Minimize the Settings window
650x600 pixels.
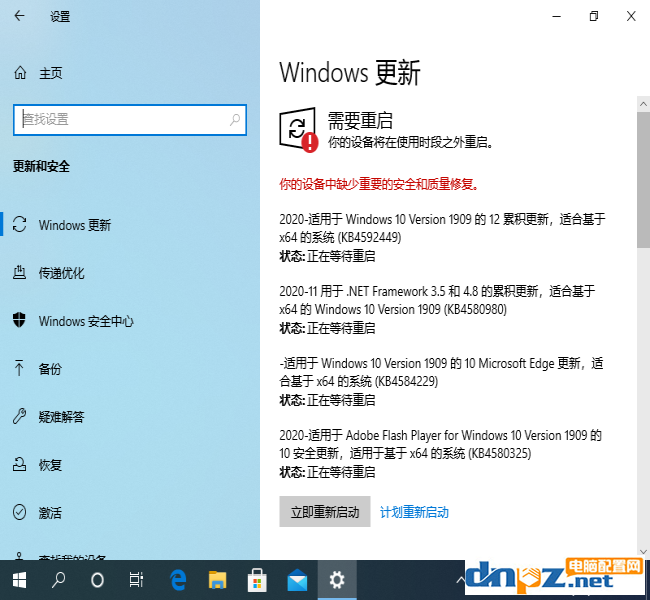click(557, 16)
